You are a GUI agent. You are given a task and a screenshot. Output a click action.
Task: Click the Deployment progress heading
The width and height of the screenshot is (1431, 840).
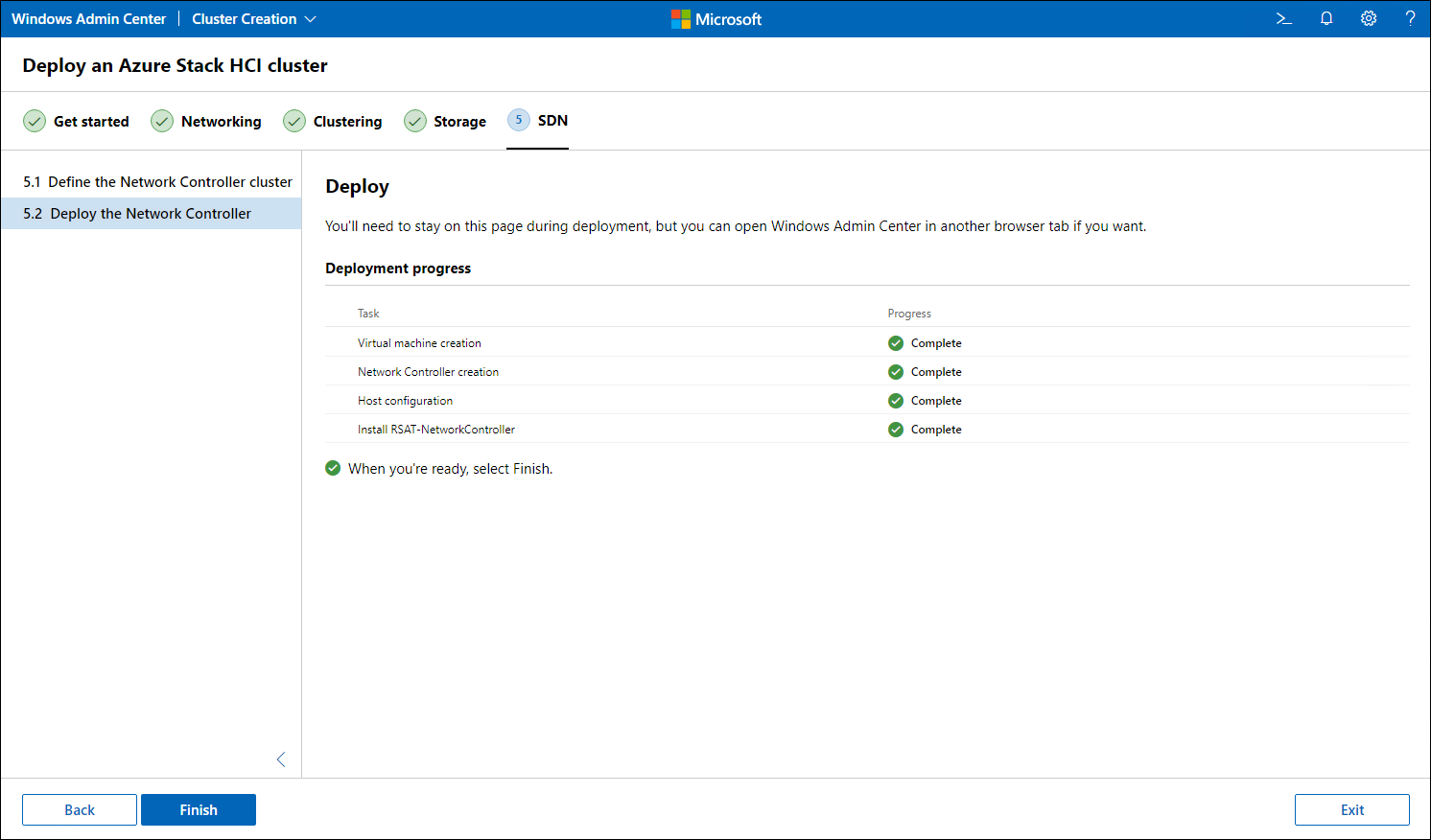tap(398, 268)
